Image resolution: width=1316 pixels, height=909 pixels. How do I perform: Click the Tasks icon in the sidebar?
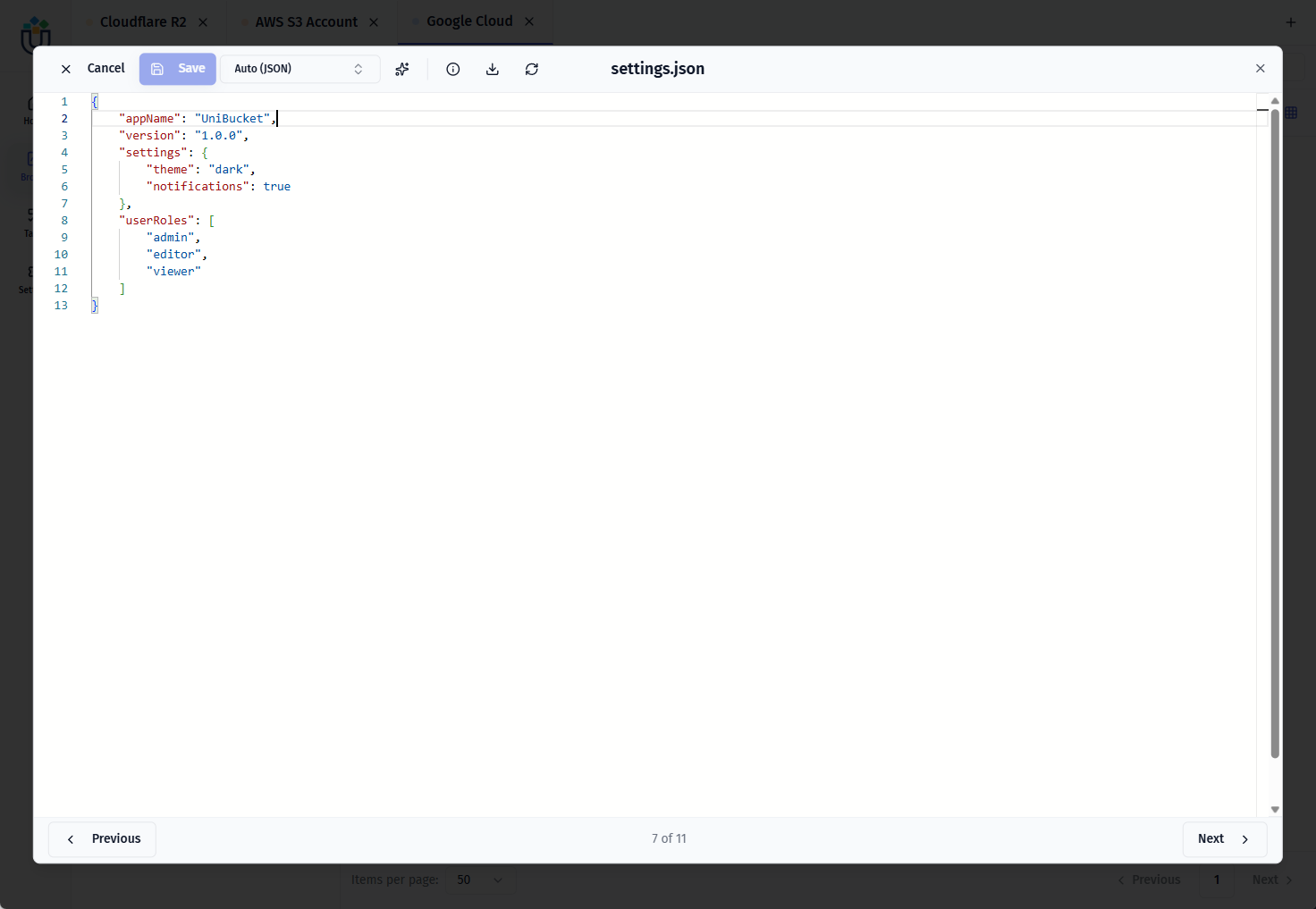coord(30,215)
